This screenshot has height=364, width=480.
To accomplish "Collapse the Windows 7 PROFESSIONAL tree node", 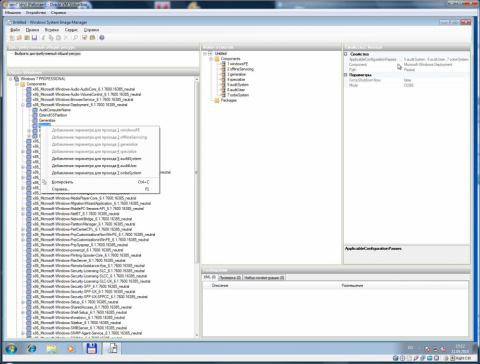I will click(x=11, y=79).
